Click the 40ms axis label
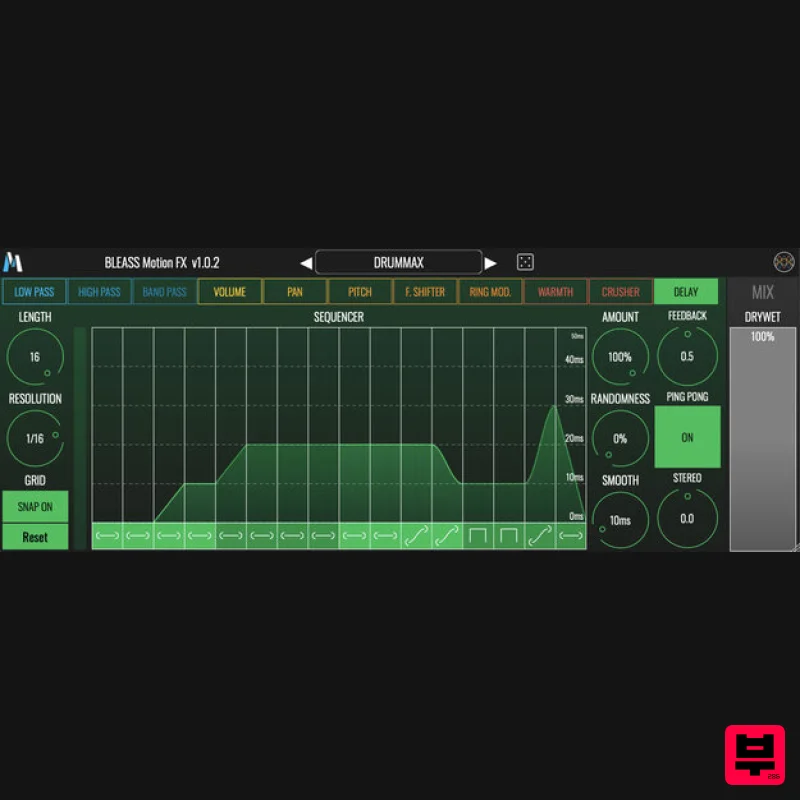Screen dimensions: 800x800 pyautogui.click(x=574, y=360)
